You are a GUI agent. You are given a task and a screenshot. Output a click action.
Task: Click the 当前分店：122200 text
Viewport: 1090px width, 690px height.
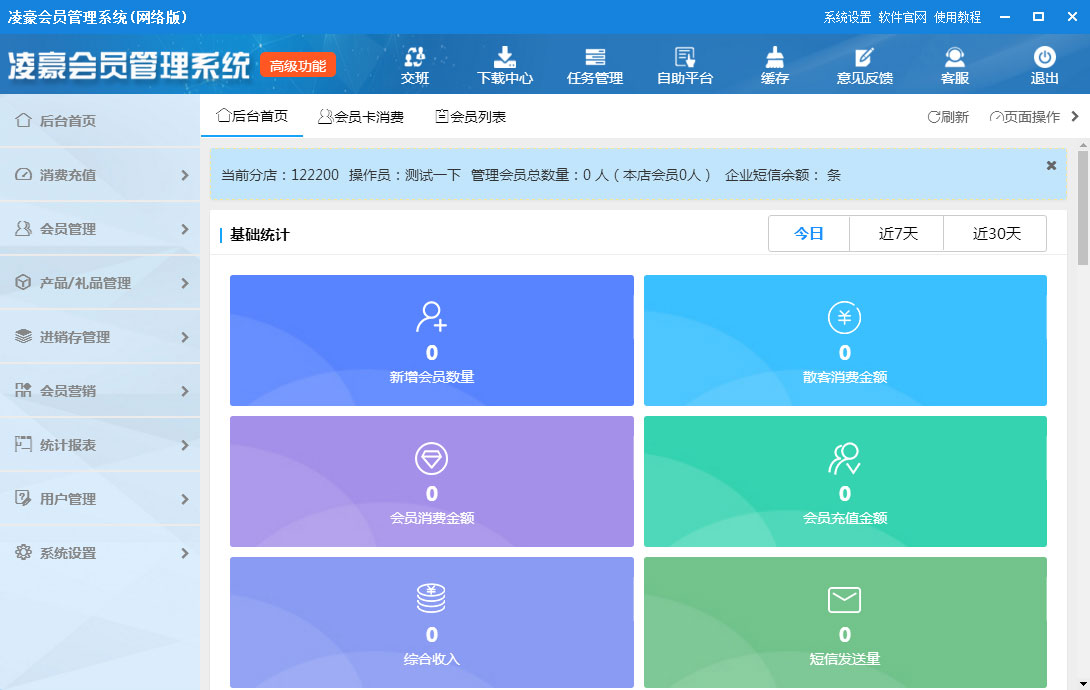(x=280, y=175)
